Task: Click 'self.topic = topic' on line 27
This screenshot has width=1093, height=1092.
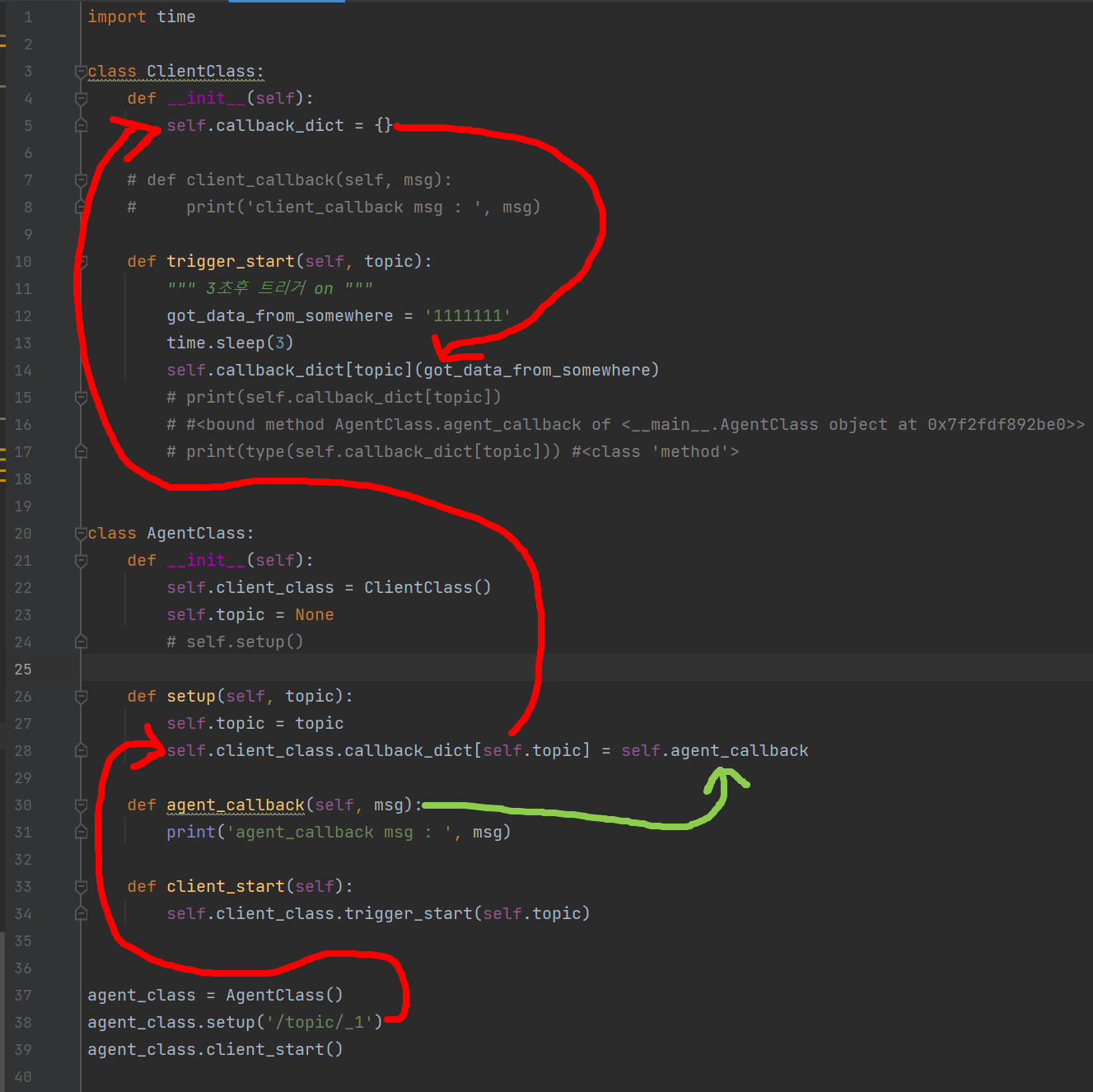Action: click(255, 724)
